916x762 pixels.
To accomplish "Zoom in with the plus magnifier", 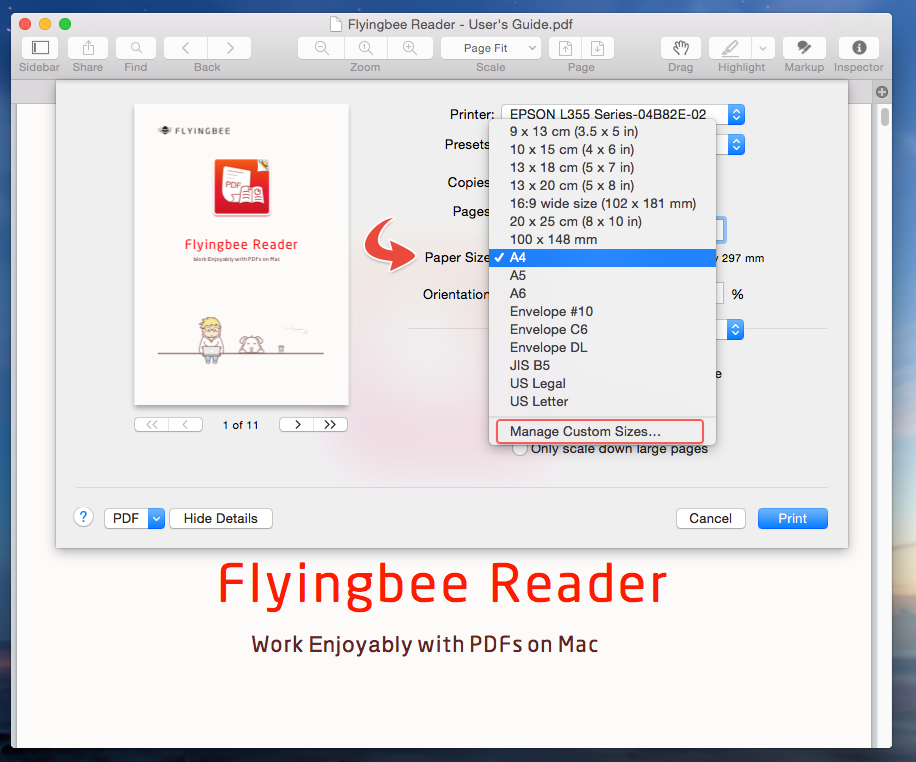I will pyautogui.click(x=410, y=48).
